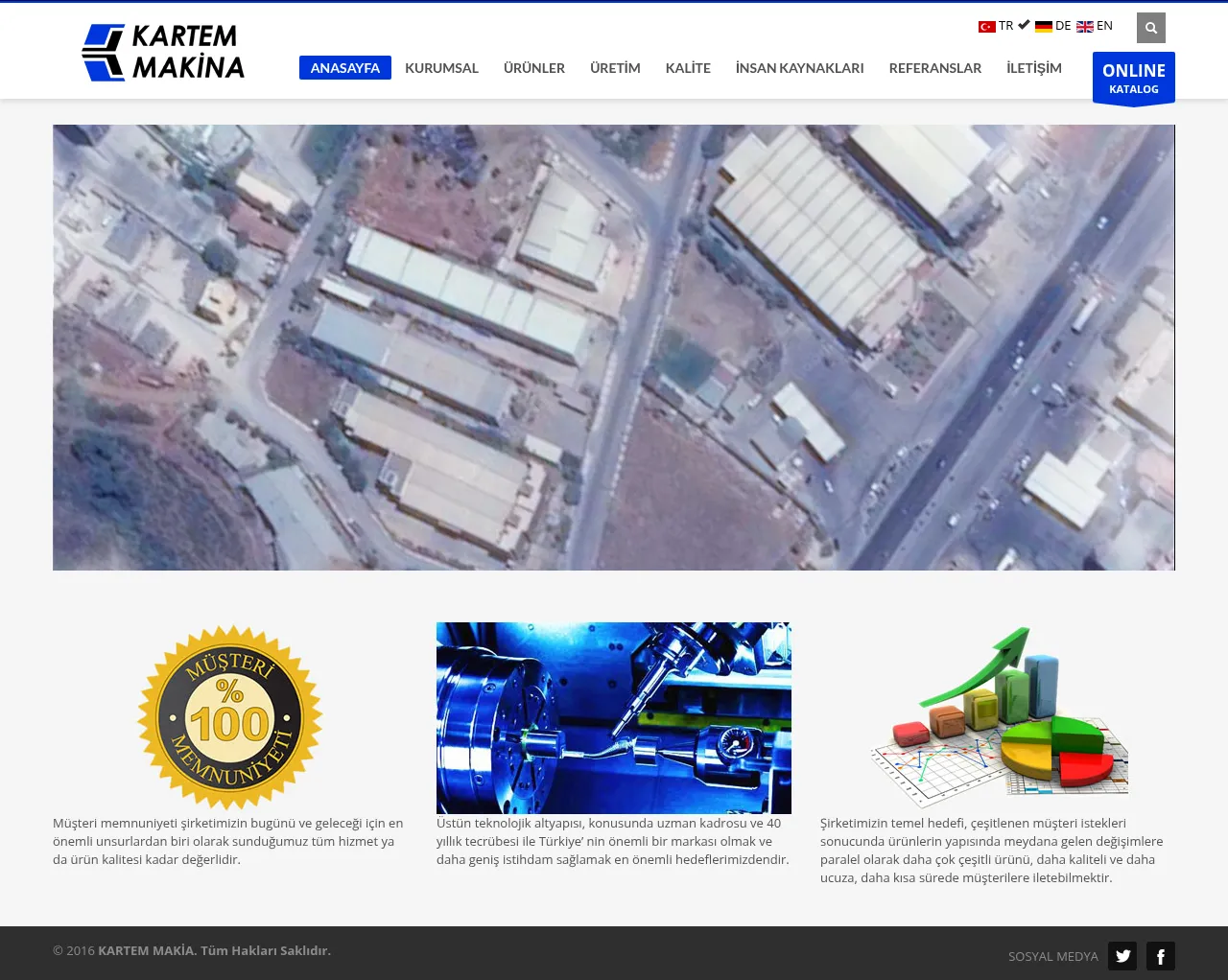Select the CNC machine thumbnail

(x=613, y=717)
